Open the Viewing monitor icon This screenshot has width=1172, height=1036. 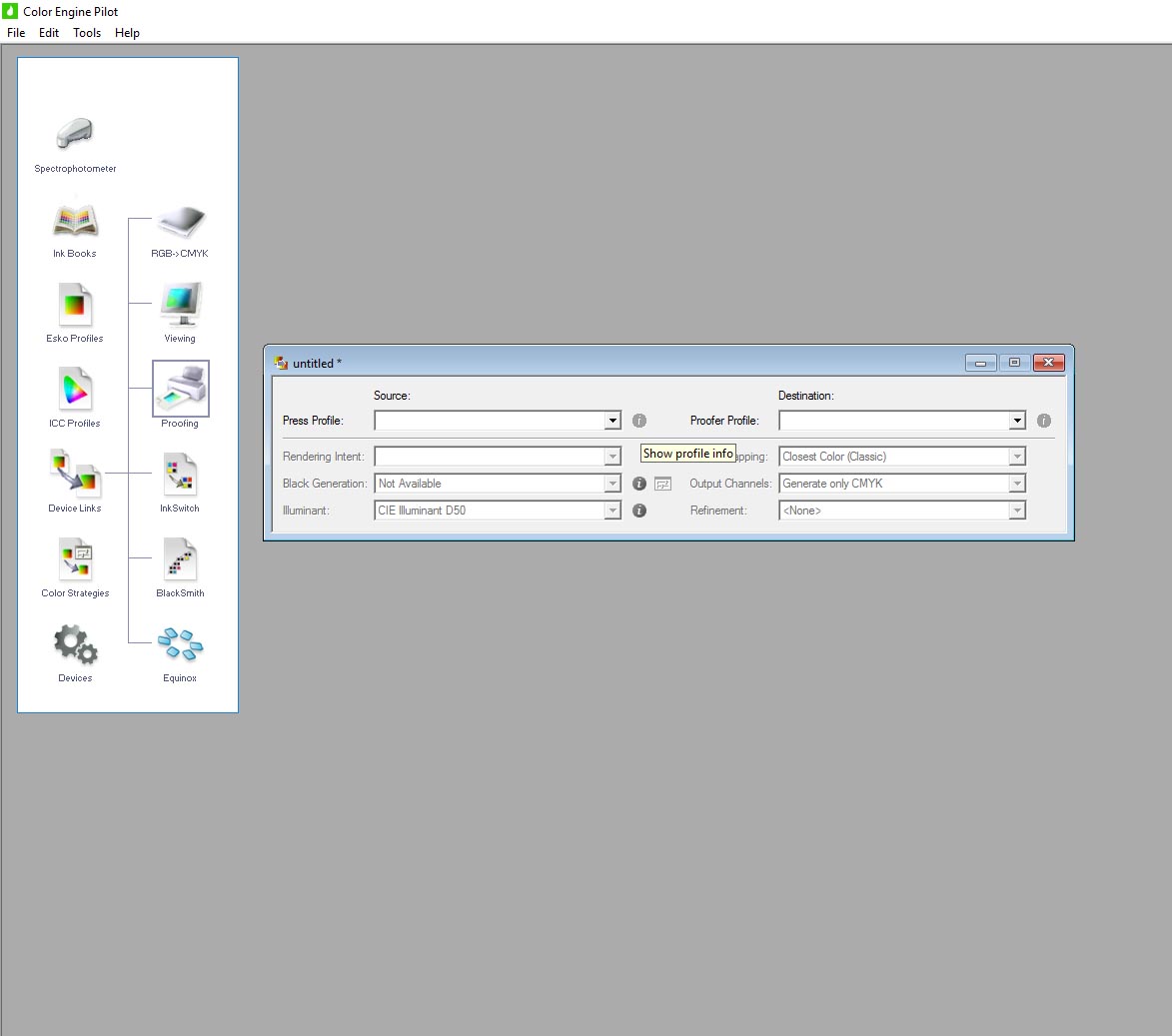[x=180, y=305]
